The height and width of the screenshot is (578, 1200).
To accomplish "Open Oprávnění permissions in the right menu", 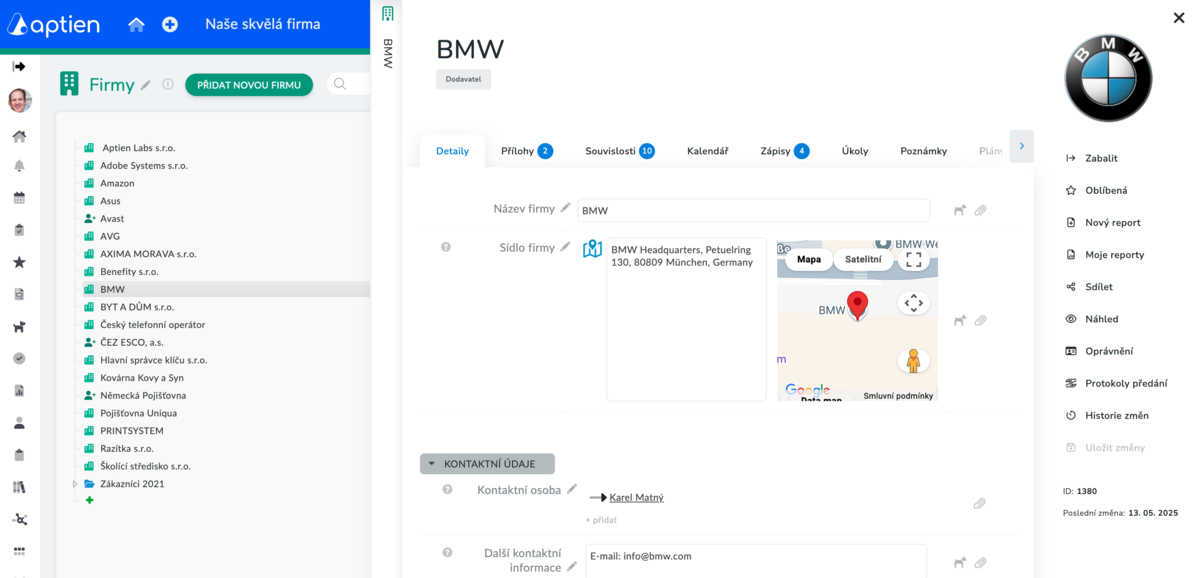I will 1099,351.
